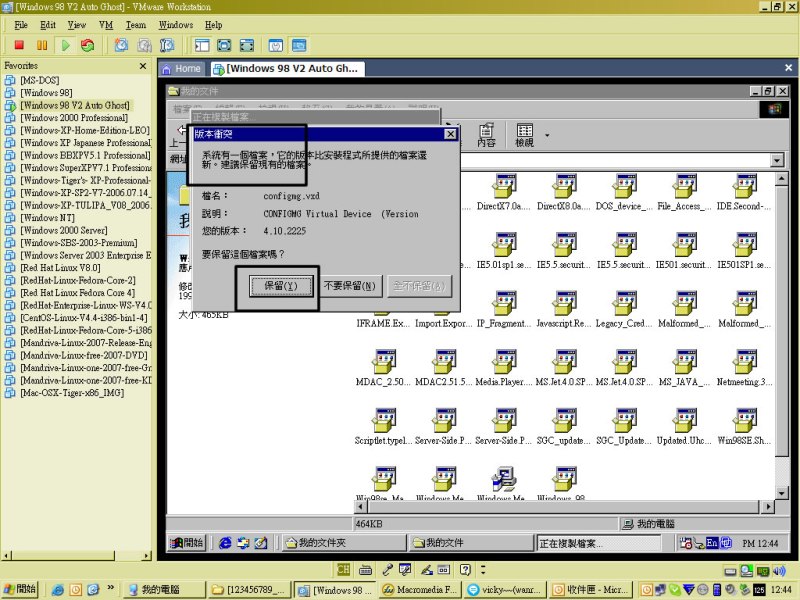Click the file list scroll down arrow

click(x=781, y=493)
